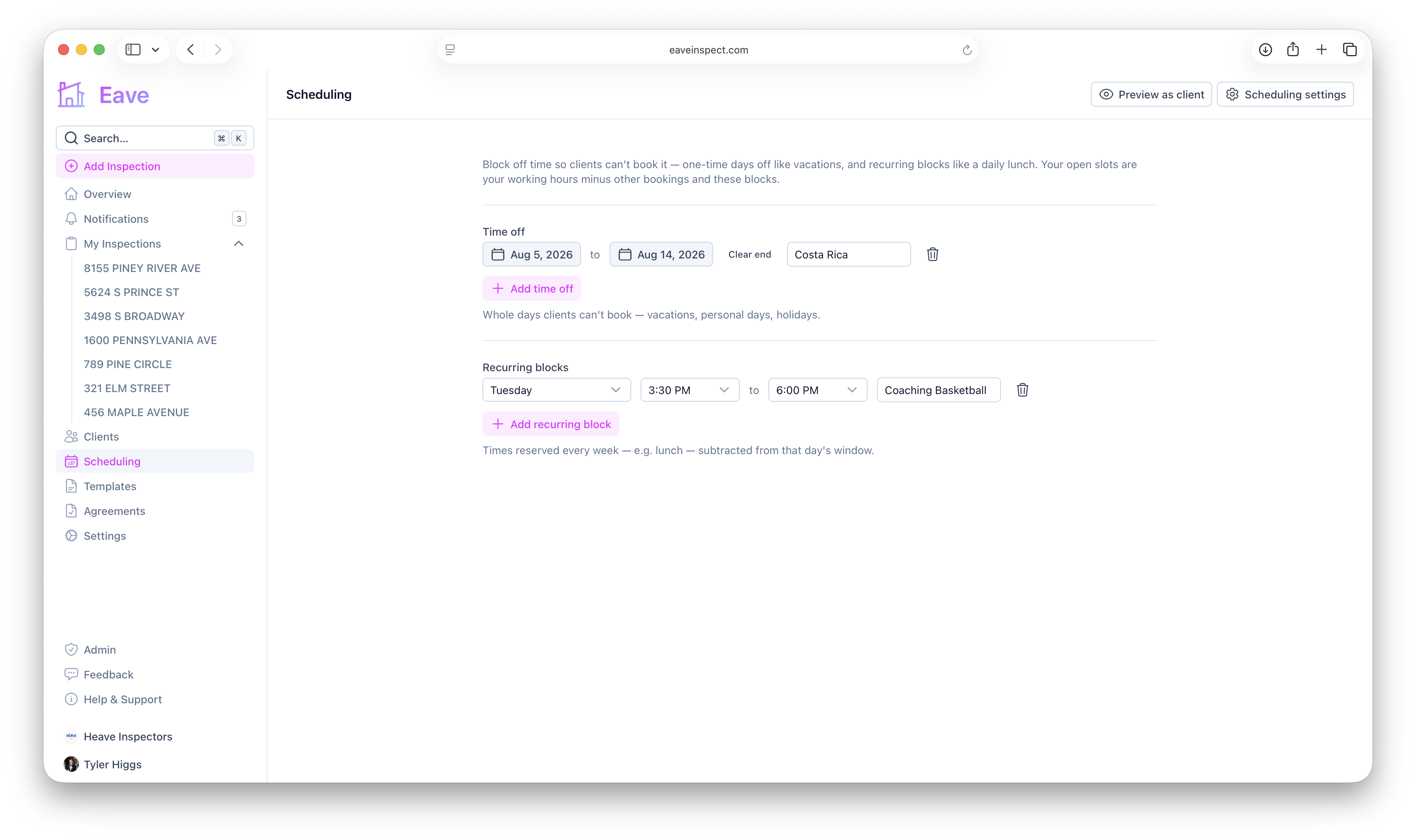Open the browser share menu
Viewport: 1416px width, 840px height.
pos(1293,49)
